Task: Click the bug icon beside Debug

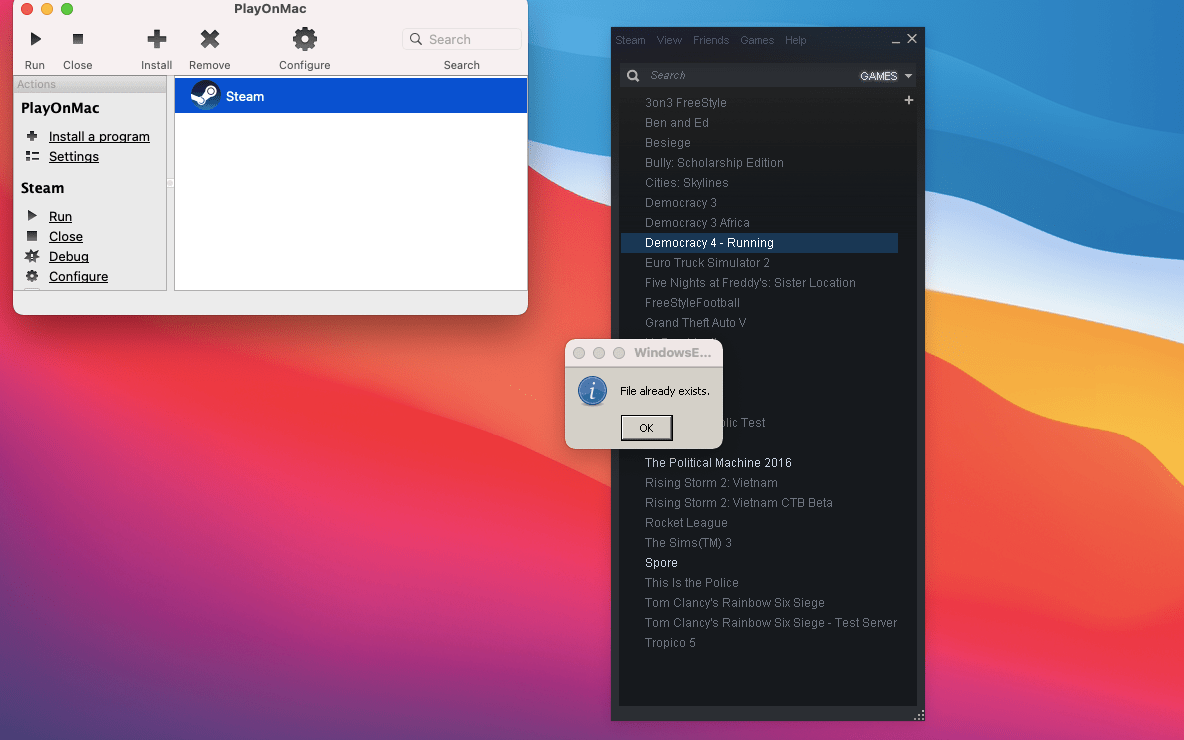Action: point(32,256)
